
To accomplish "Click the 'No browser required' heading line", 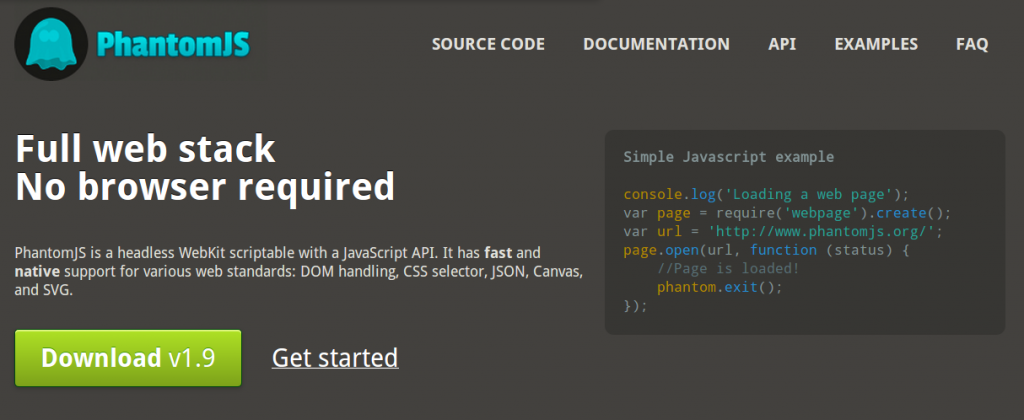I will (205, 187).
